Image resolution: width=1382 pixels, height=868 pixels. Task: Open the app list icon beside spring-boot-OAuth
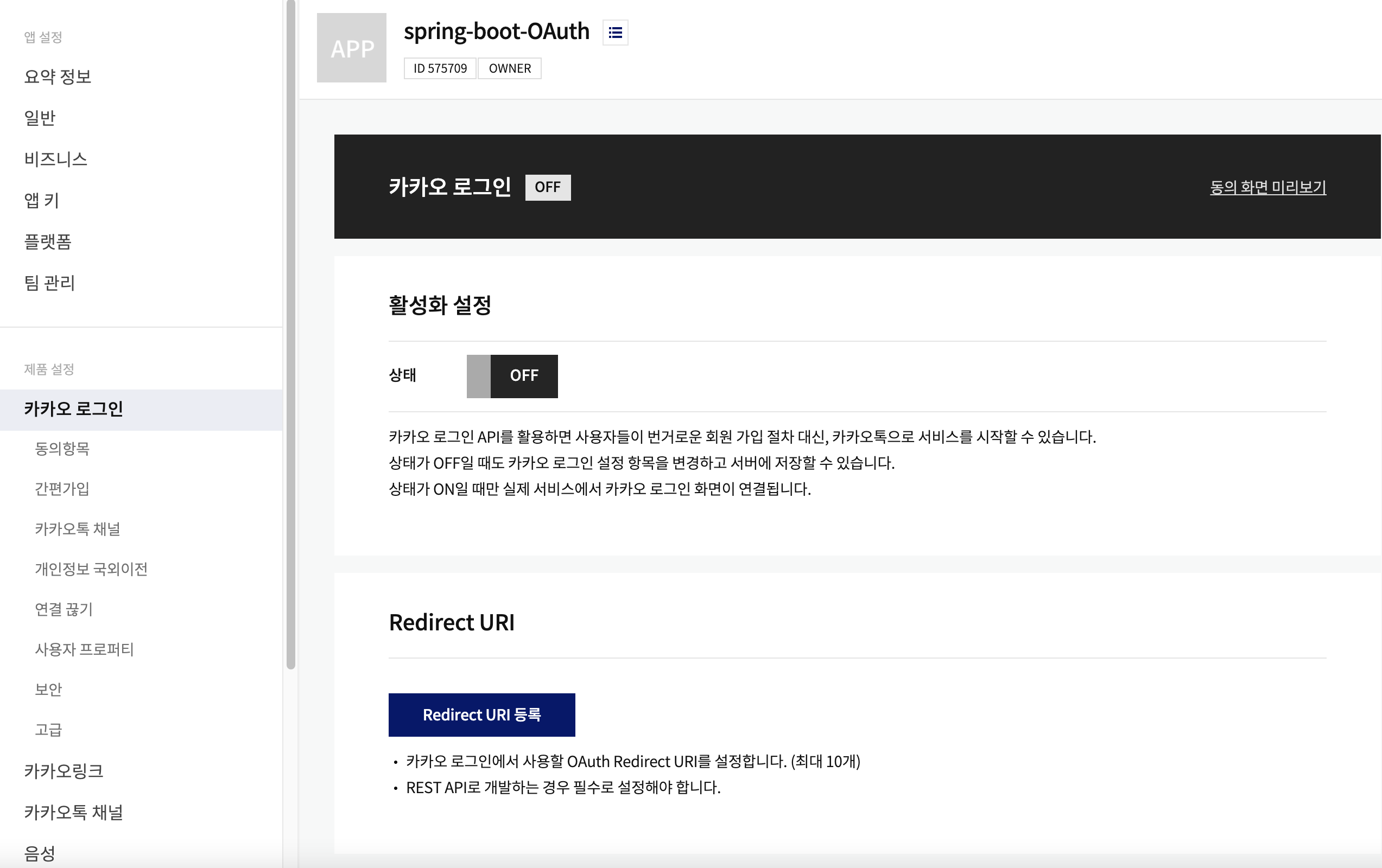click(614, 32)
